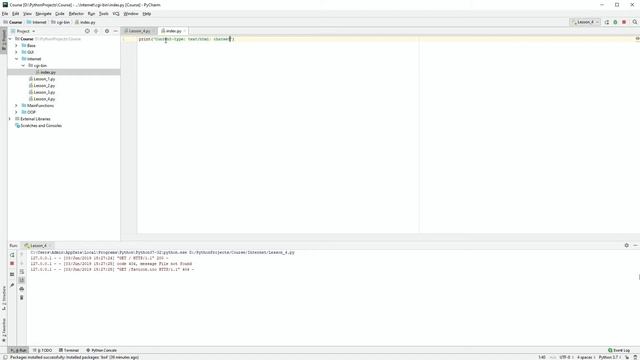Open the Lesson_4 run configuration dropdown
Image resolution: width=640 pixels, height=360 pixels.
pos(585,22)
